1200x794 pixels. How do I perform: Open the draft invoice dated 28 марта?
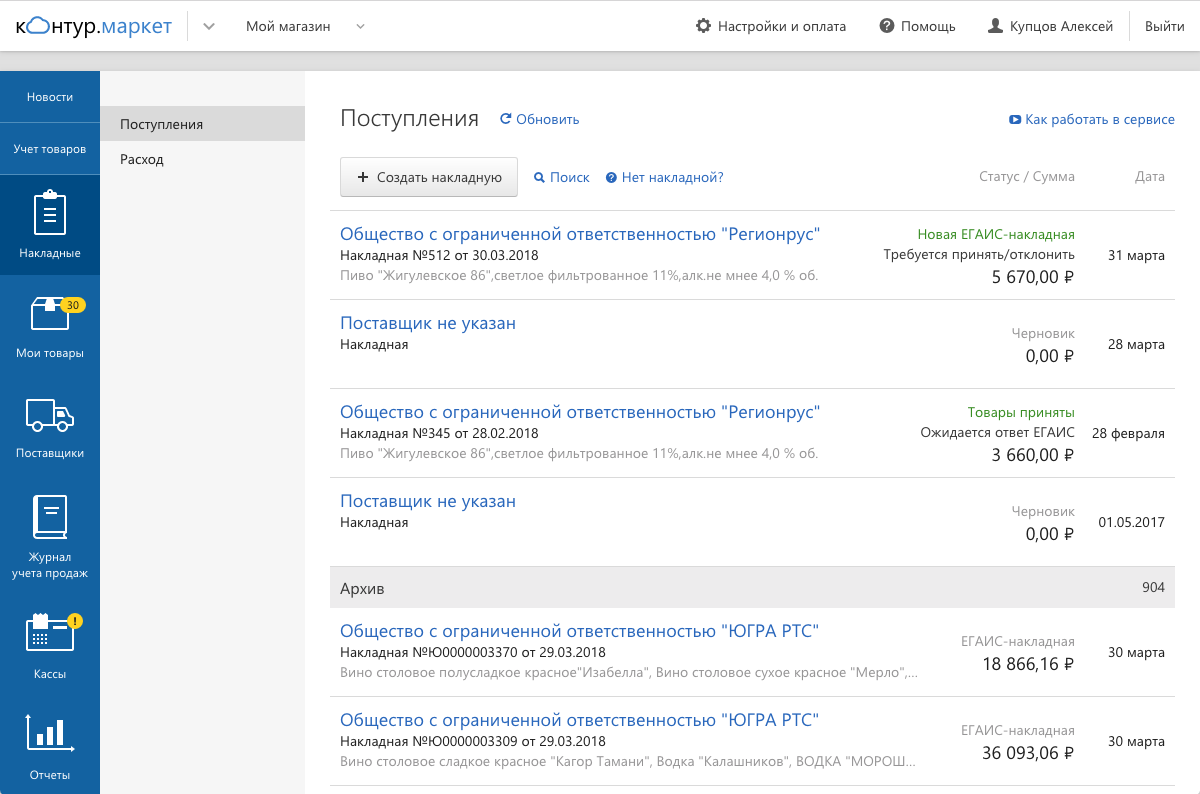tap(428, 323)
